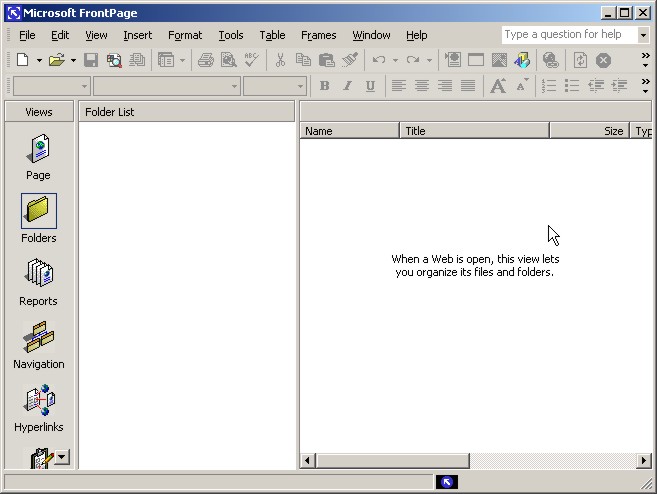Open the New Page dropdown arrow

point(39,60)
